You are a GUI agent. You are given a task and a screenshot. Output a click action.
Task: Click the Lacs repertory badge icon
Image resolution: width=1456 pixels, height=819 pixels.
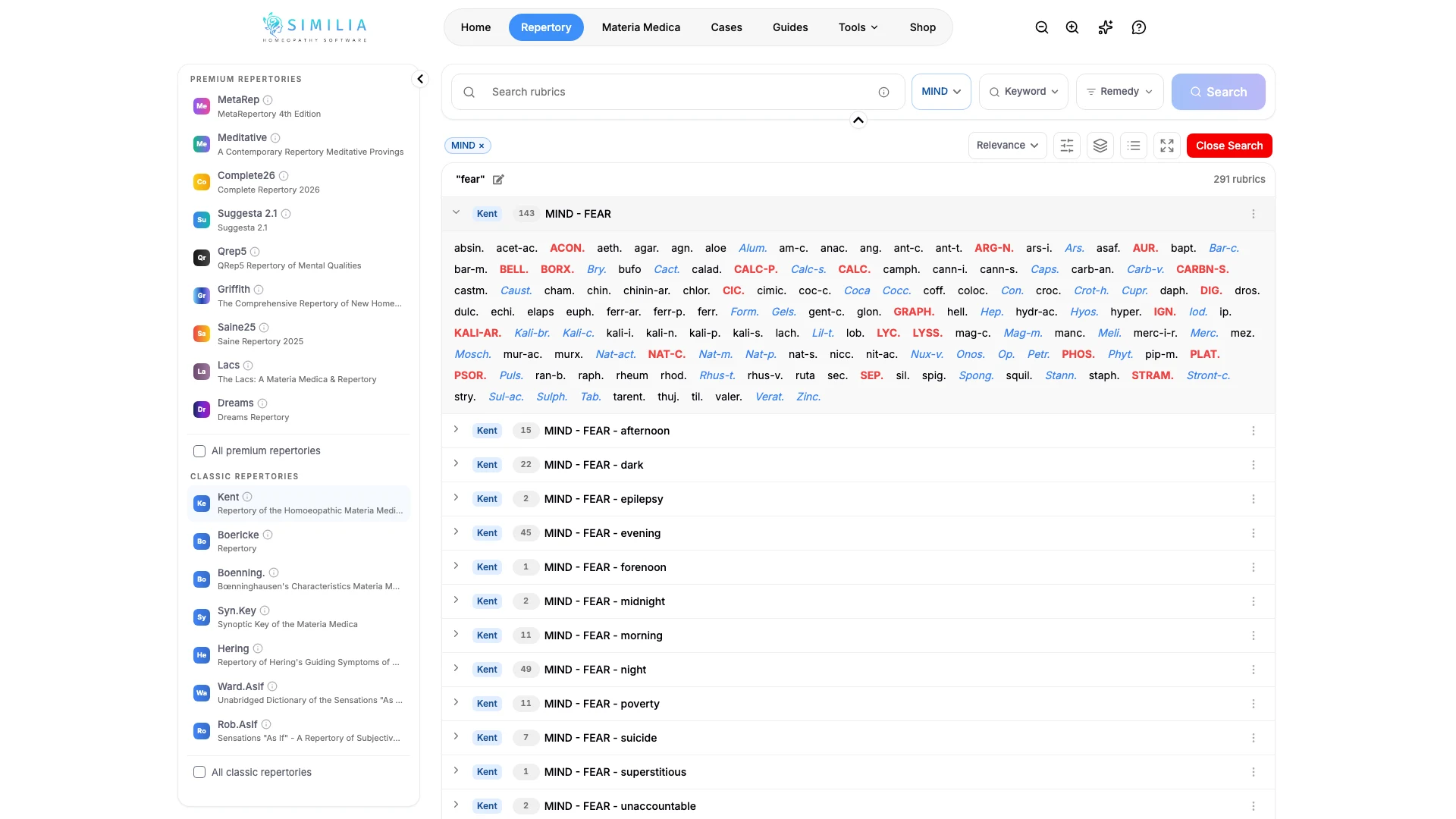click(x=202, y=372)
